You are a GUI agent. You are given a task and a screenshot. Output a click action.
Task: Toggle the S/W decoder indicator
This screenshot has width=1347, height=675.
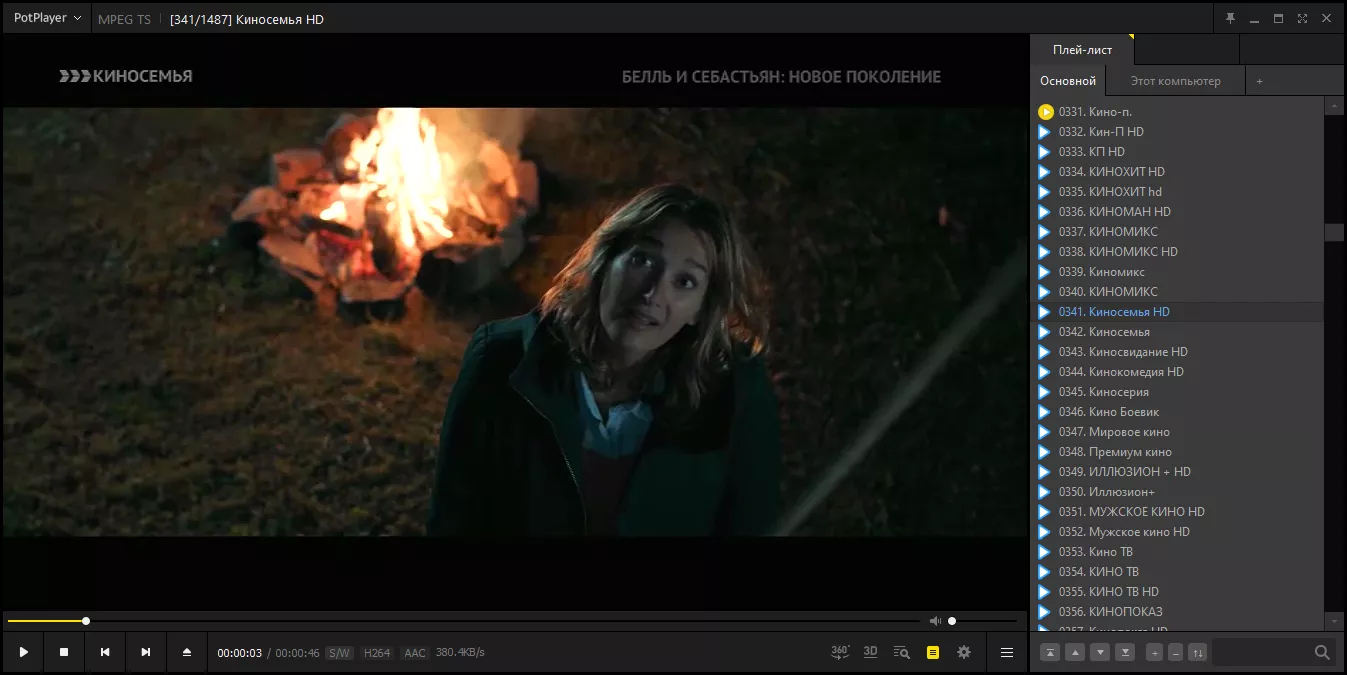(339, 653)
